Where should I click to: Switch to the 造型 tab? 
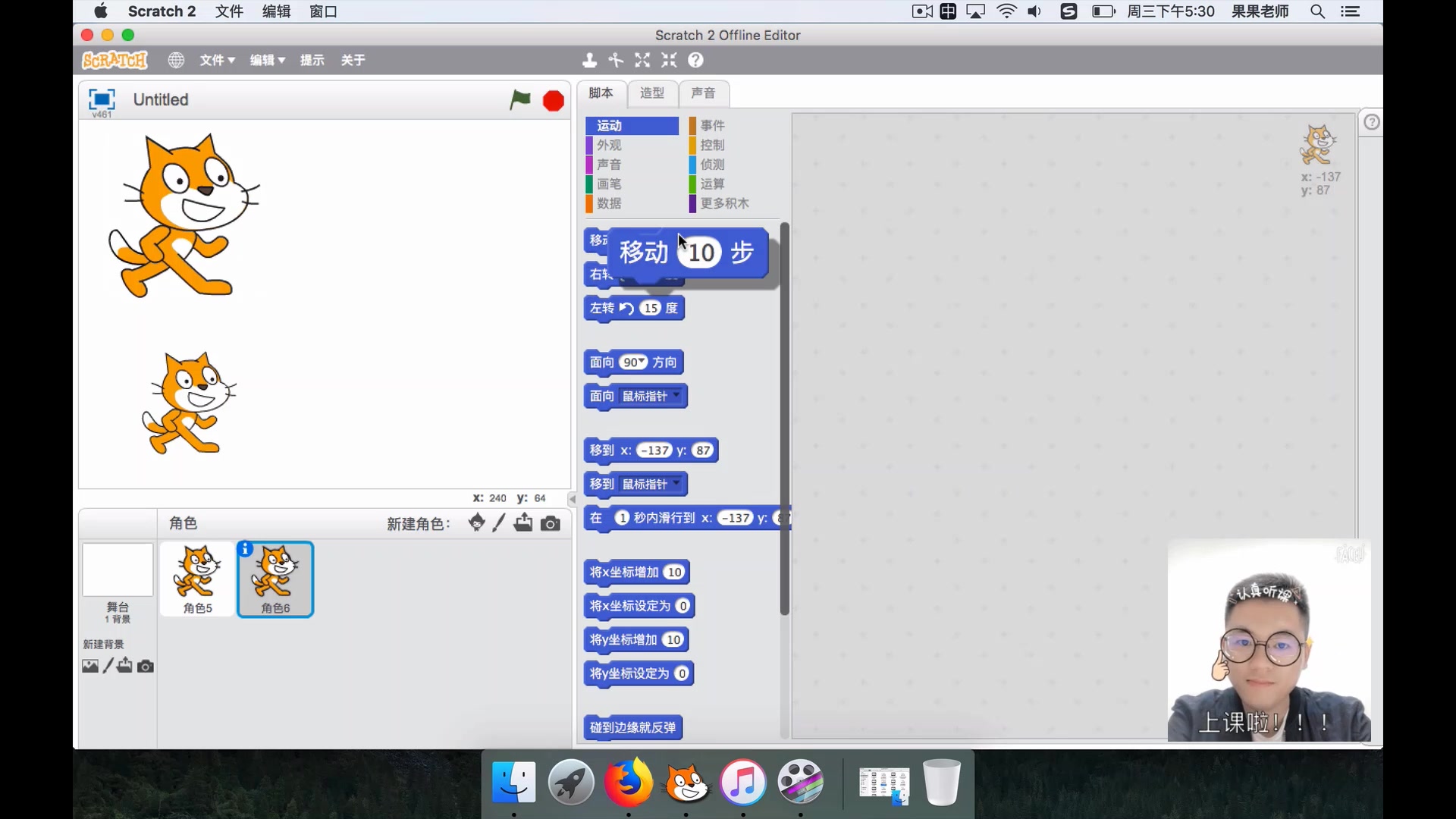(x=651, y=93)
